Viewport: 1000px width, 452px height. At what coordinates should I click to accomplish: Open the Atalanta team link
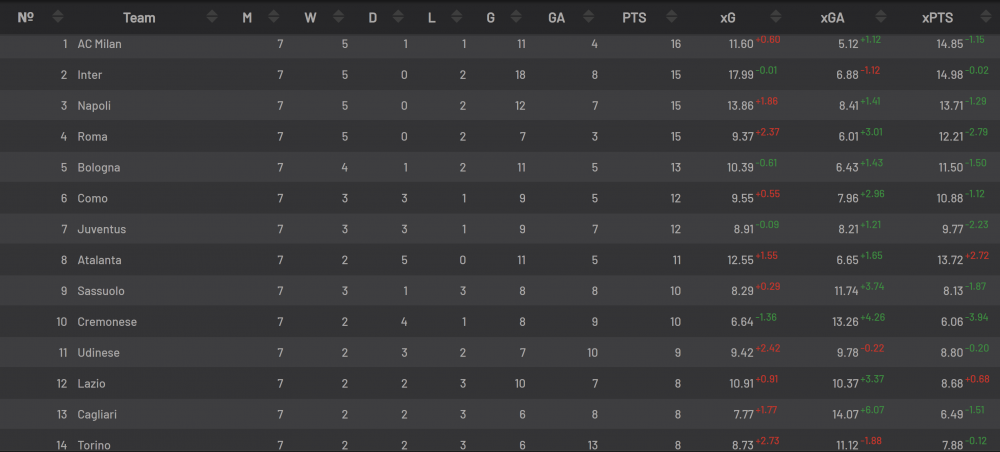tap(100, 260)
